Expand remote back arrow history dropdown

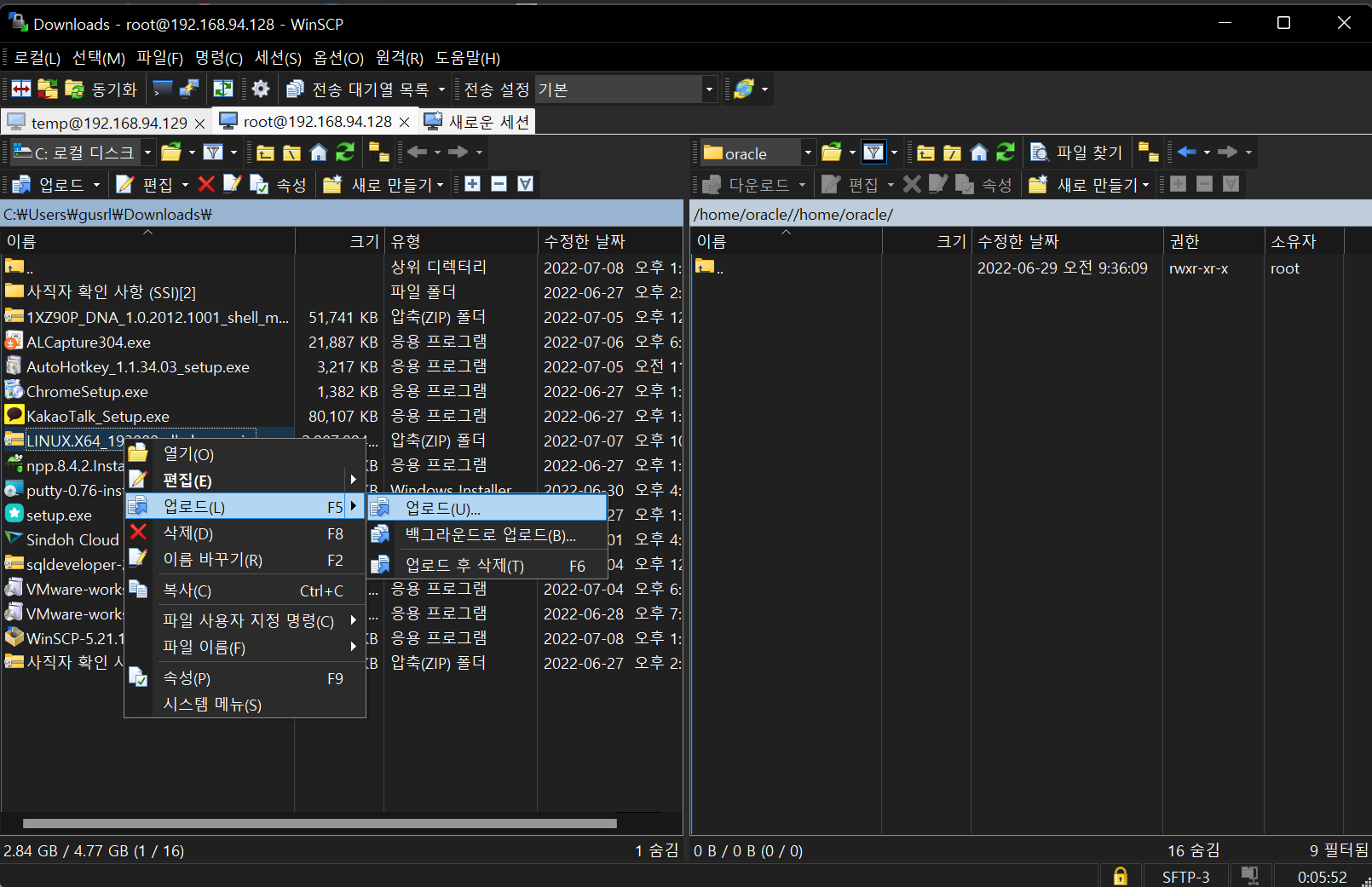click(x=1207, y=153)
